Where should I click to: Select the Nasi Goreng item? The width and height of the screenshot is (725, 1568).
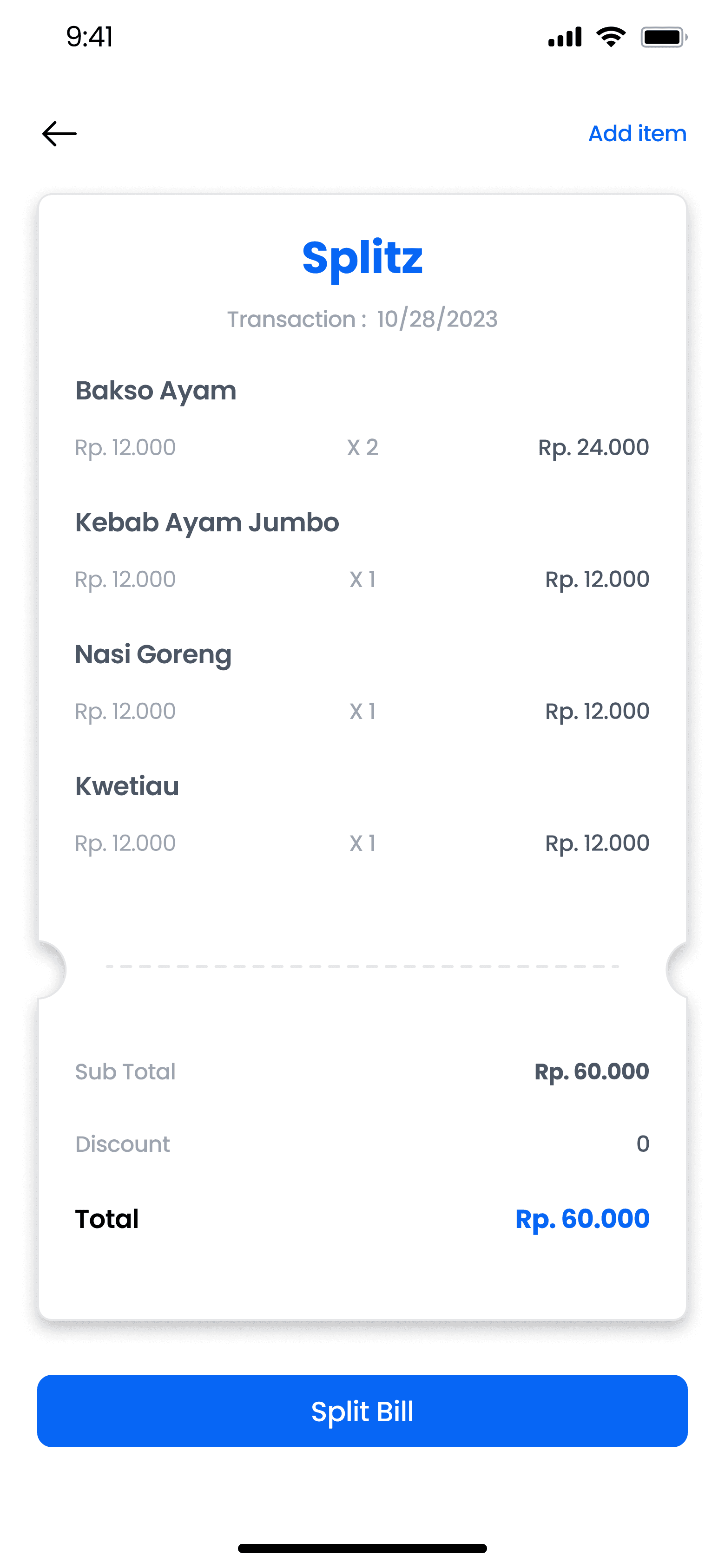point(153,655)
